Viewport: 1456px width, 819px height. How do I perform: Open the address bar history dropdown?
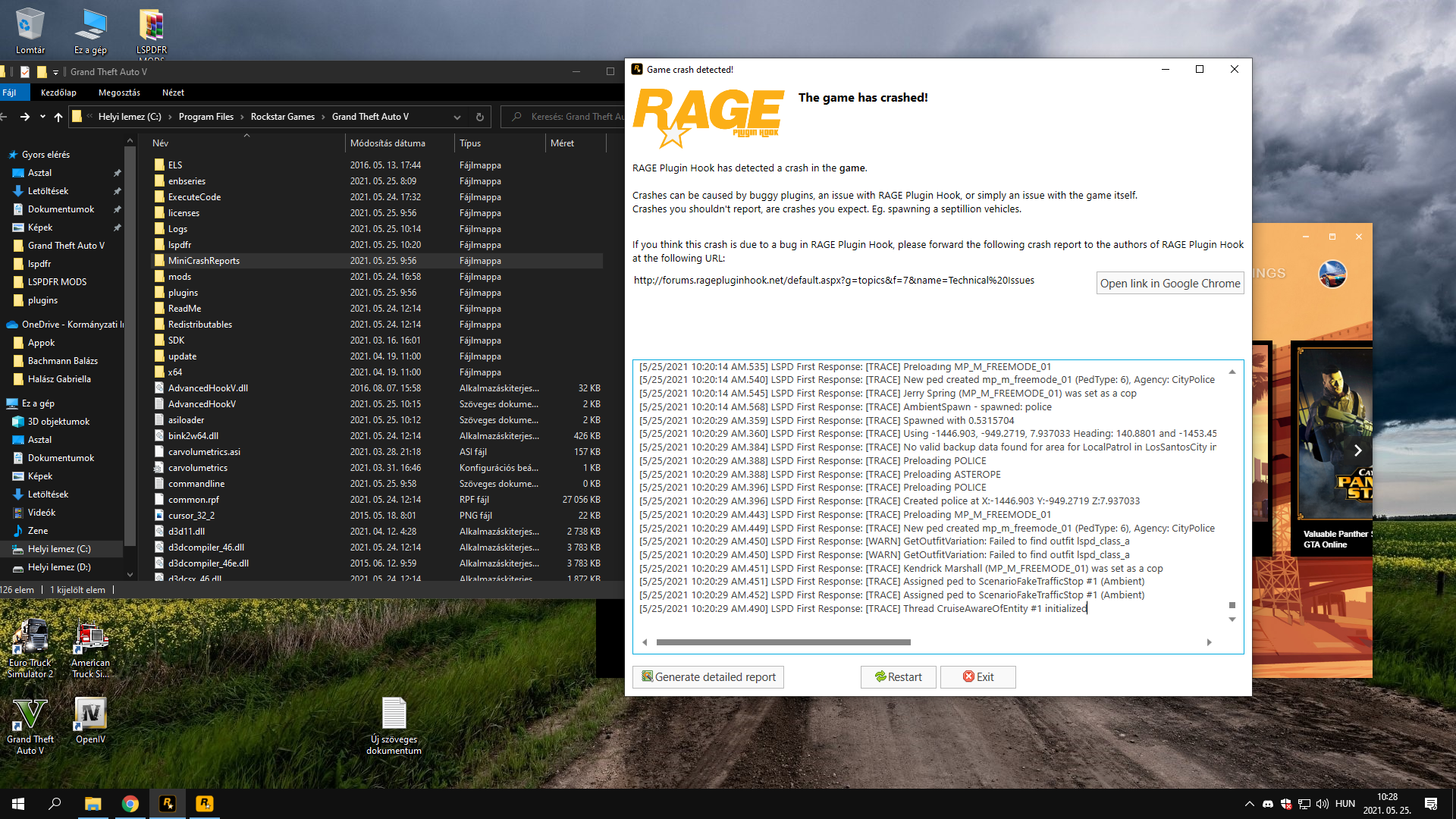pos(457,117)
